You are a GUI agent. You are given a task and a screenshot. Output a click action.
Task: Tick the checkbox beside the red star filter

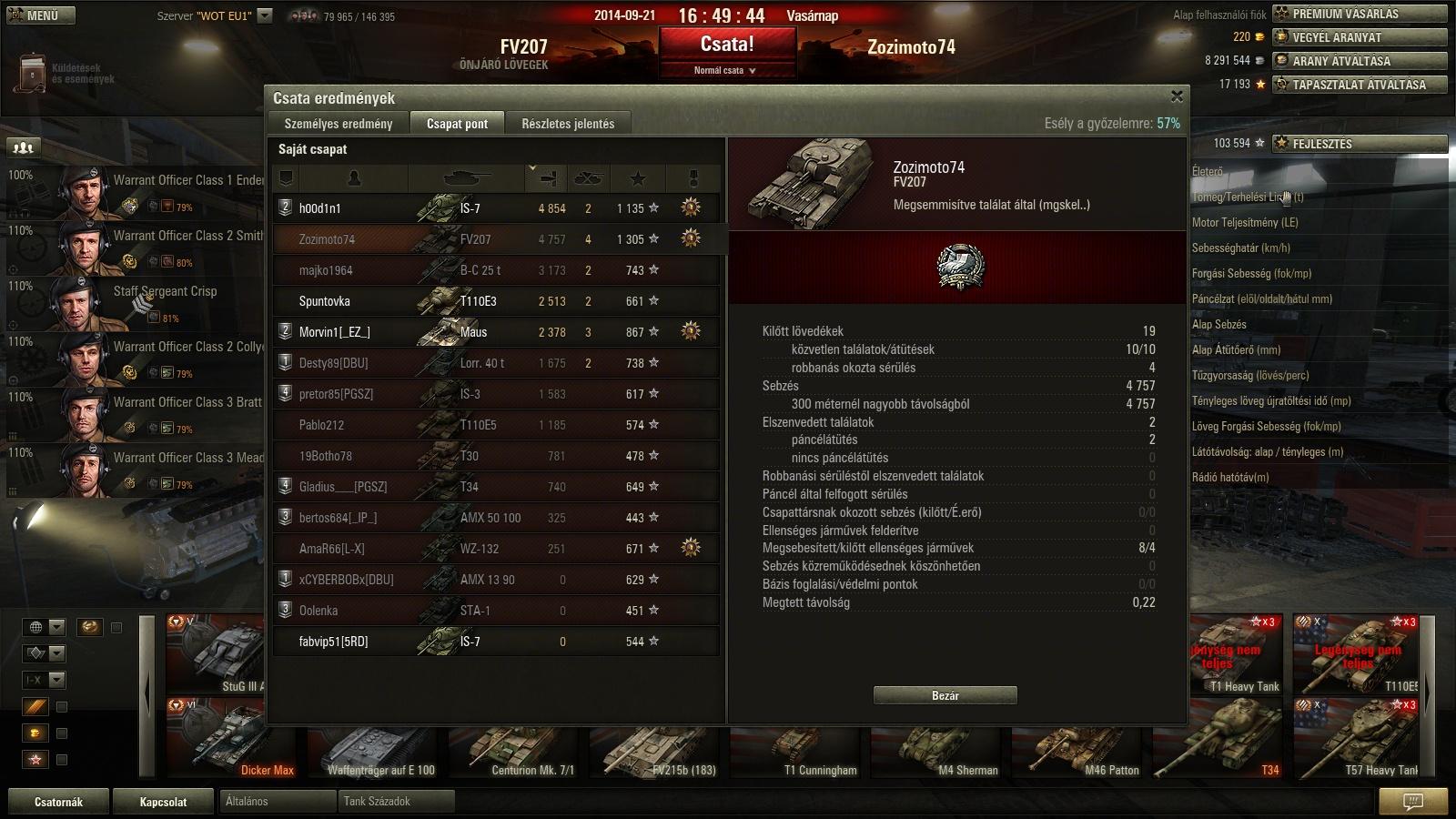[62, 760]
